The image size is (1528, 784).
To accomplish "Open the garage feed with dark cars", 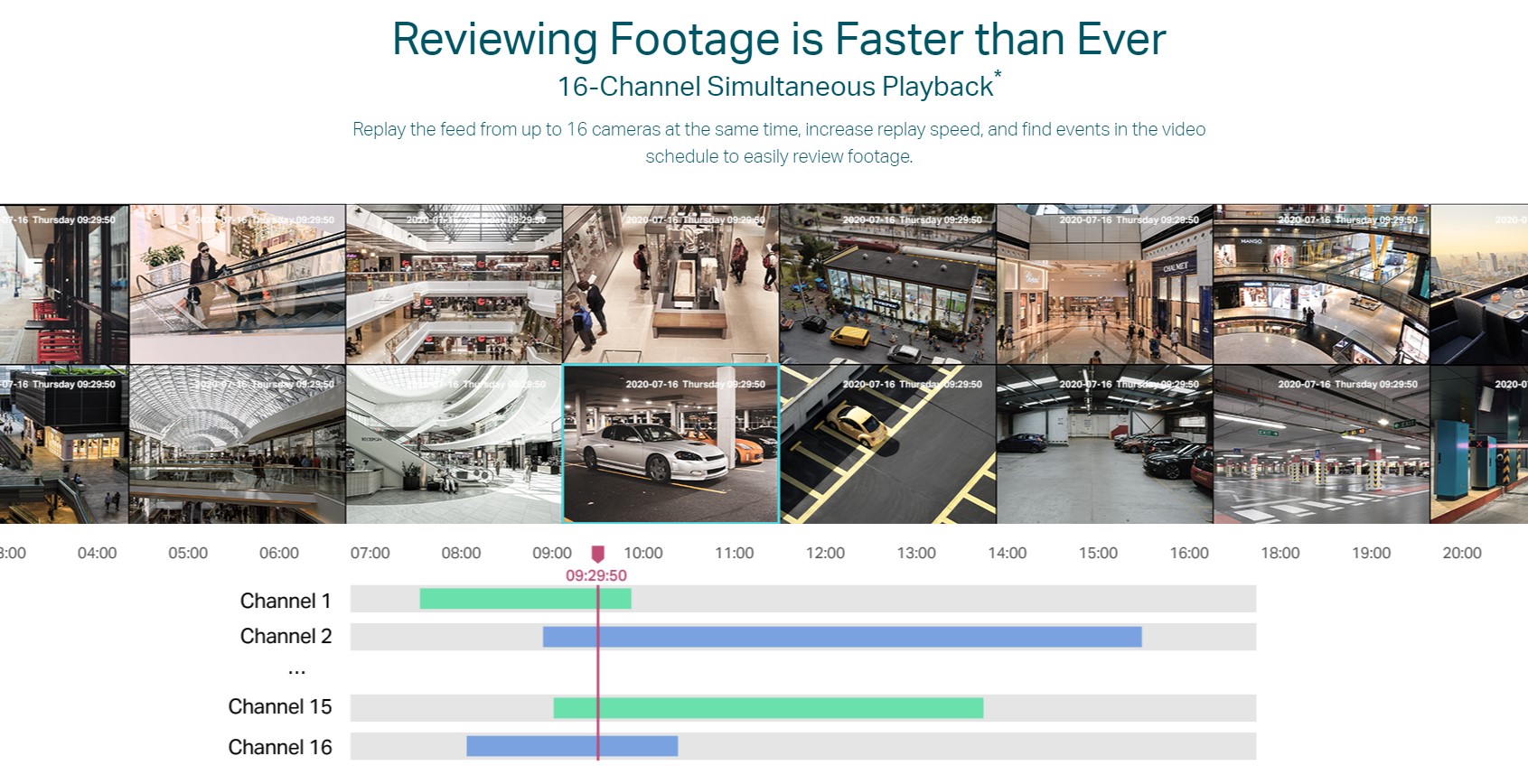I will [x=1104, y=443].
